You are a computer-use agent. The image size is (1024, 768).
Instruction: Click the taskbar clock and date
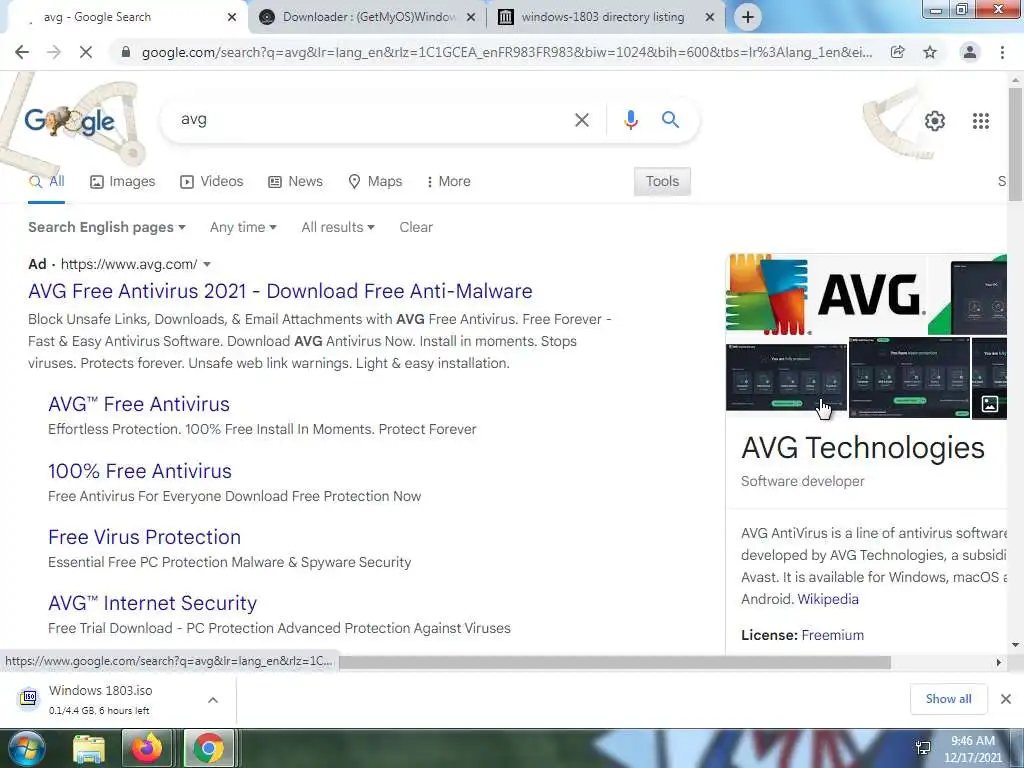pos(972,749)
